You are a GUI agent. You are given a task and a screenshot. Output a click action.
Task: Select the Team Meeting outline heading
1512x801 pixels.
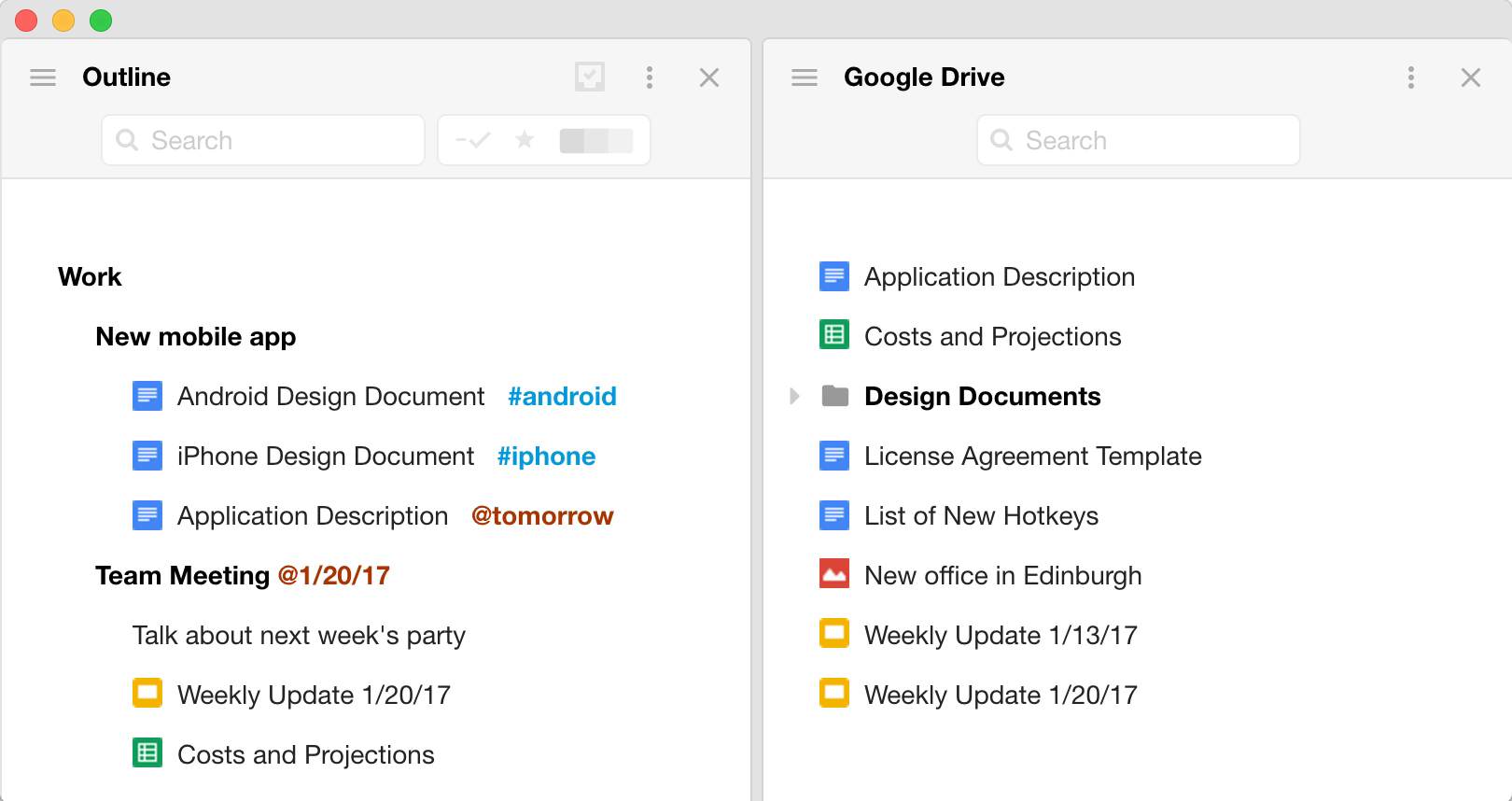tap(182, 576)
